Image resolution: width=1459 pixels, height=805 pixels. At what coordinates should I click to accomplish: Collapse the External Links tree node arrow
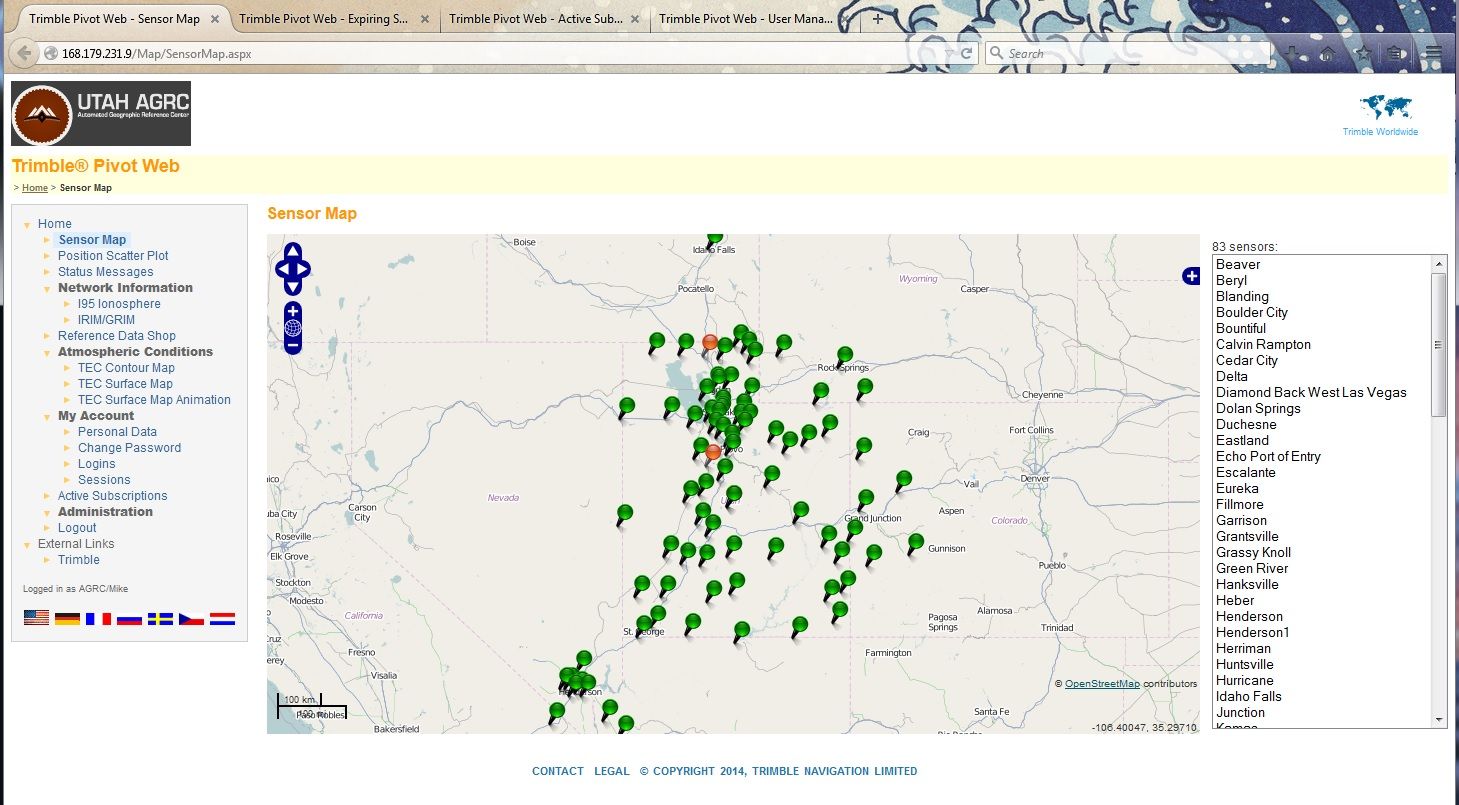click(27, 544)
